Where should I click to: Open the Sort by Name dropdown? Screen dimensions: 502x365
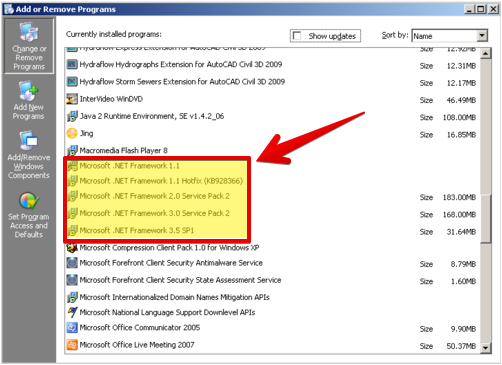click(482, 36)
